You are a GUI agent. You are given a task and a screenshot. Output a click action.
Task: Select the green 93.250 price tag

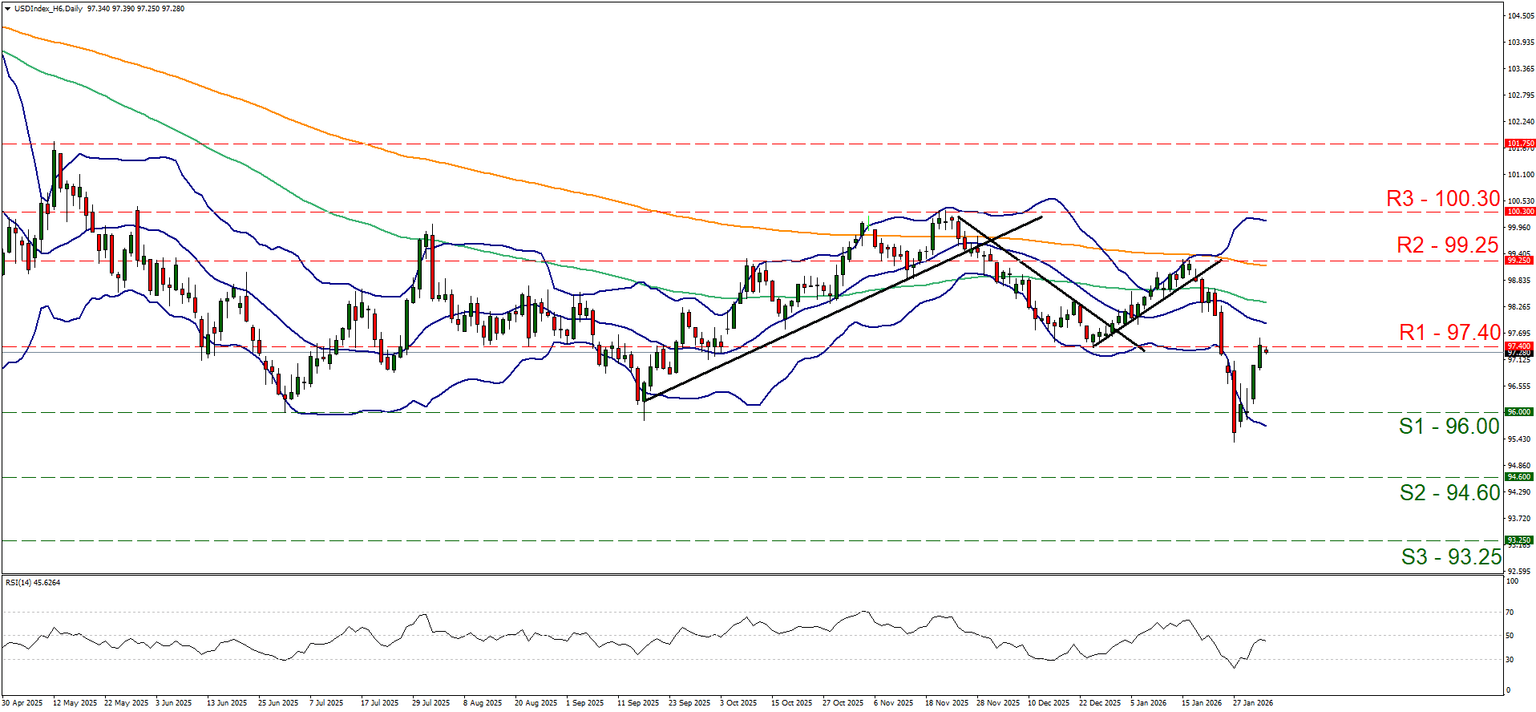click(1520, 540)
